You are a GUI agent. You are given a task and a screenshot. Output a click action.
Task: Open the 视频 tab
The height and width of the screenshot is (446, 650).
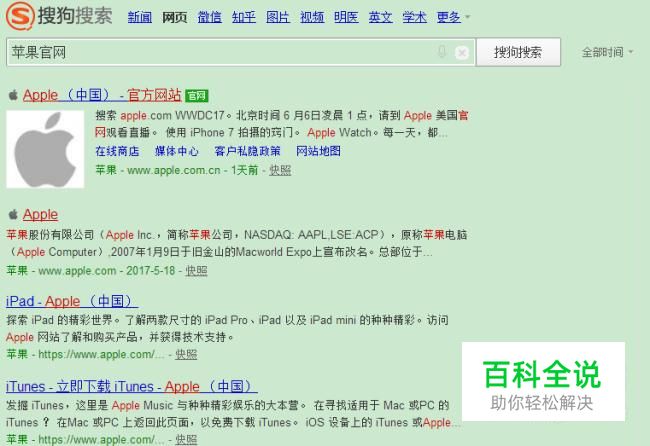click(312, 17)
